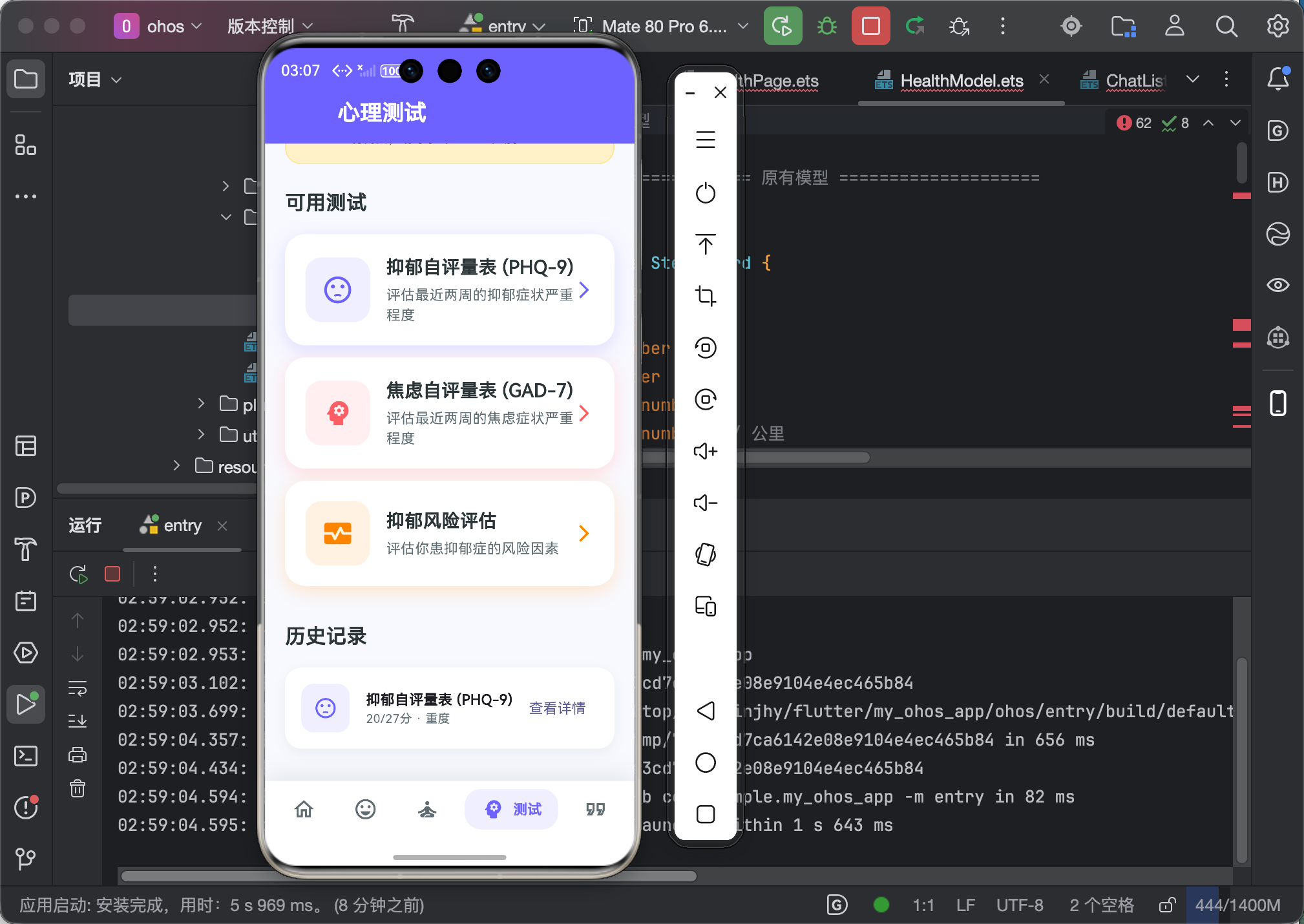
Task: Increase emulator volume with speaker plus icon
Action: tap(705, 451)
